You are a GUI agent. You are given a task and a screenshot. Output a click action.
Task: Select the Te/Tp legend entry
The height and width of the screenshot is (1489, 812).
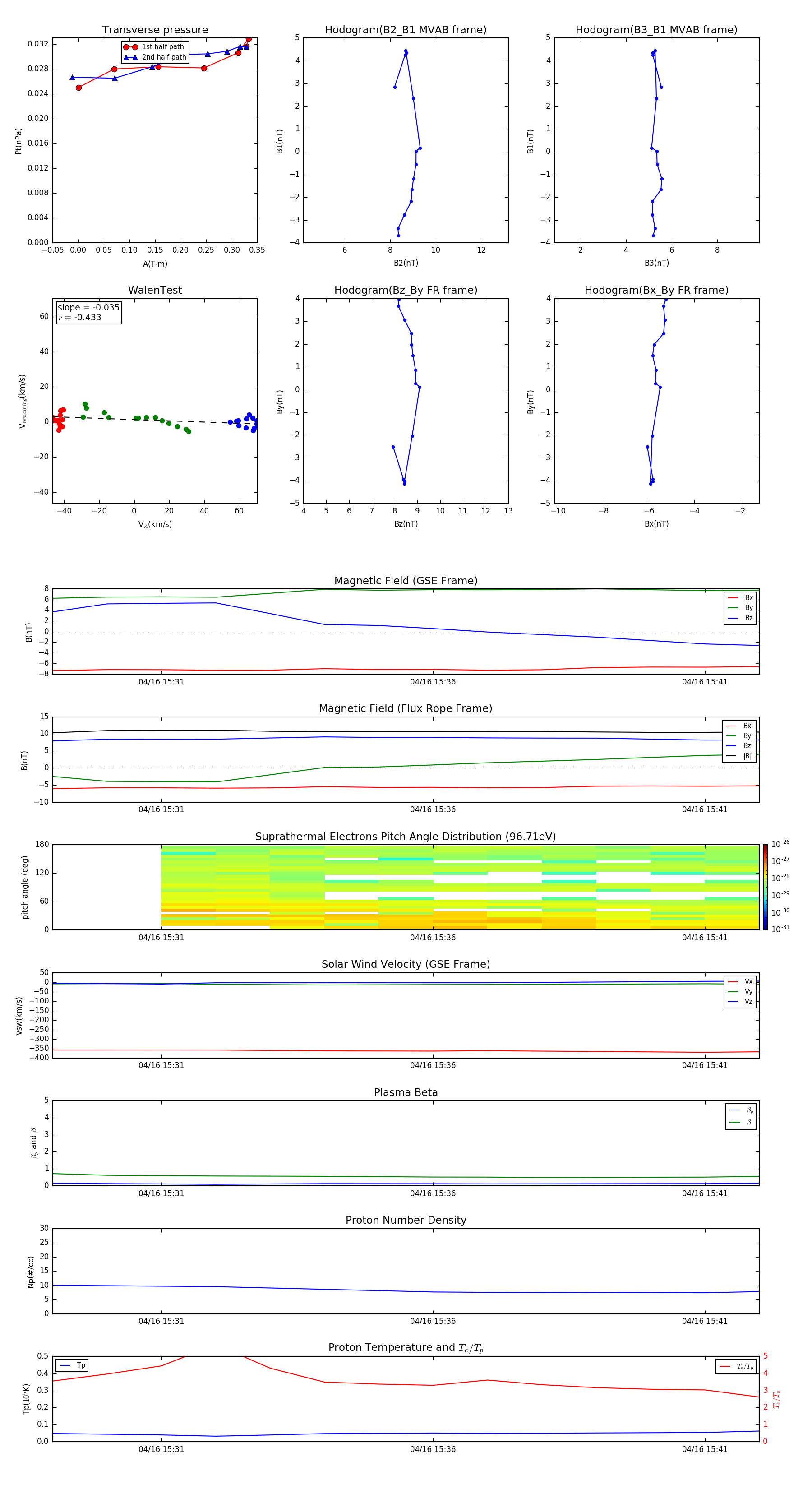736,1366
